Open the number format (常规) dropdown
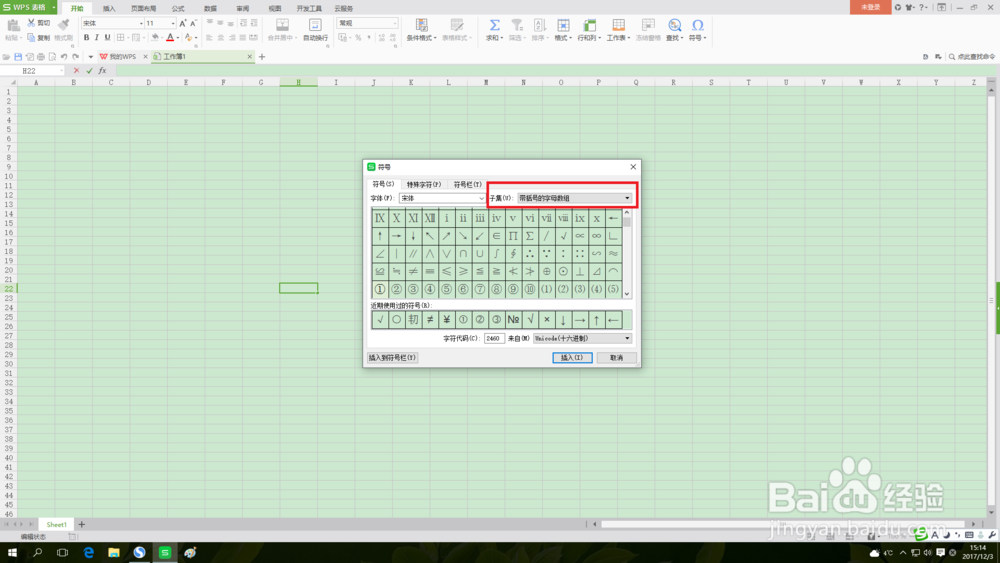The image size is (1000, 563). (395, 23)
